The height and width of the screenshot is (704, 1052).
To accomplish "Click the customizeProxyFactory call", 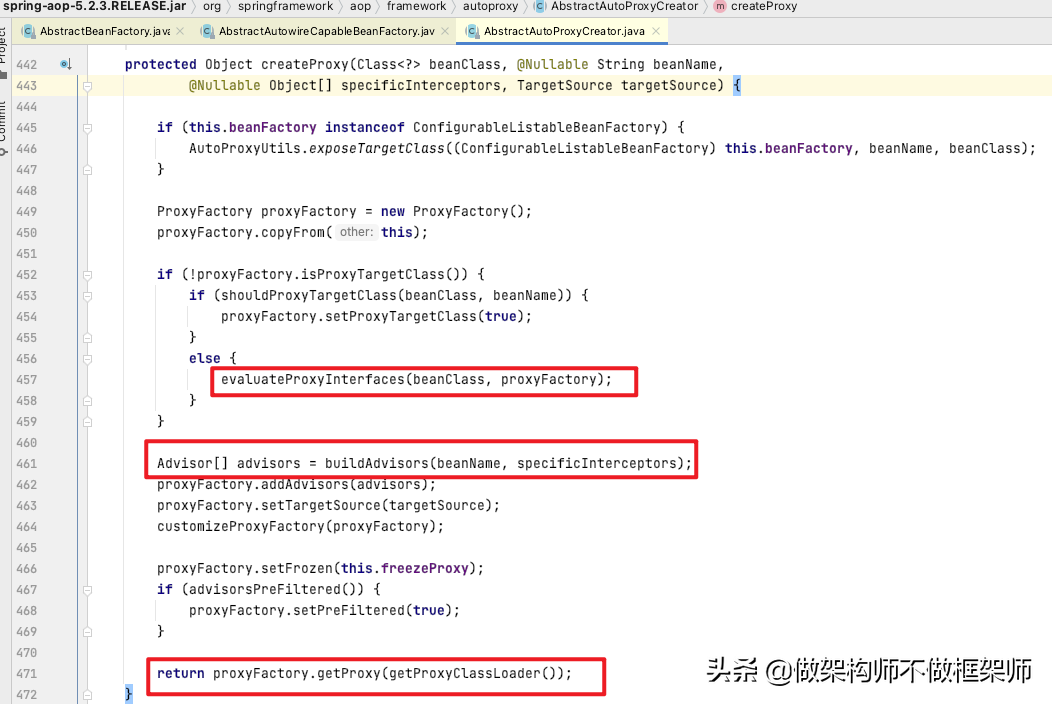I will pyautogui.click(x=241, y=526).
